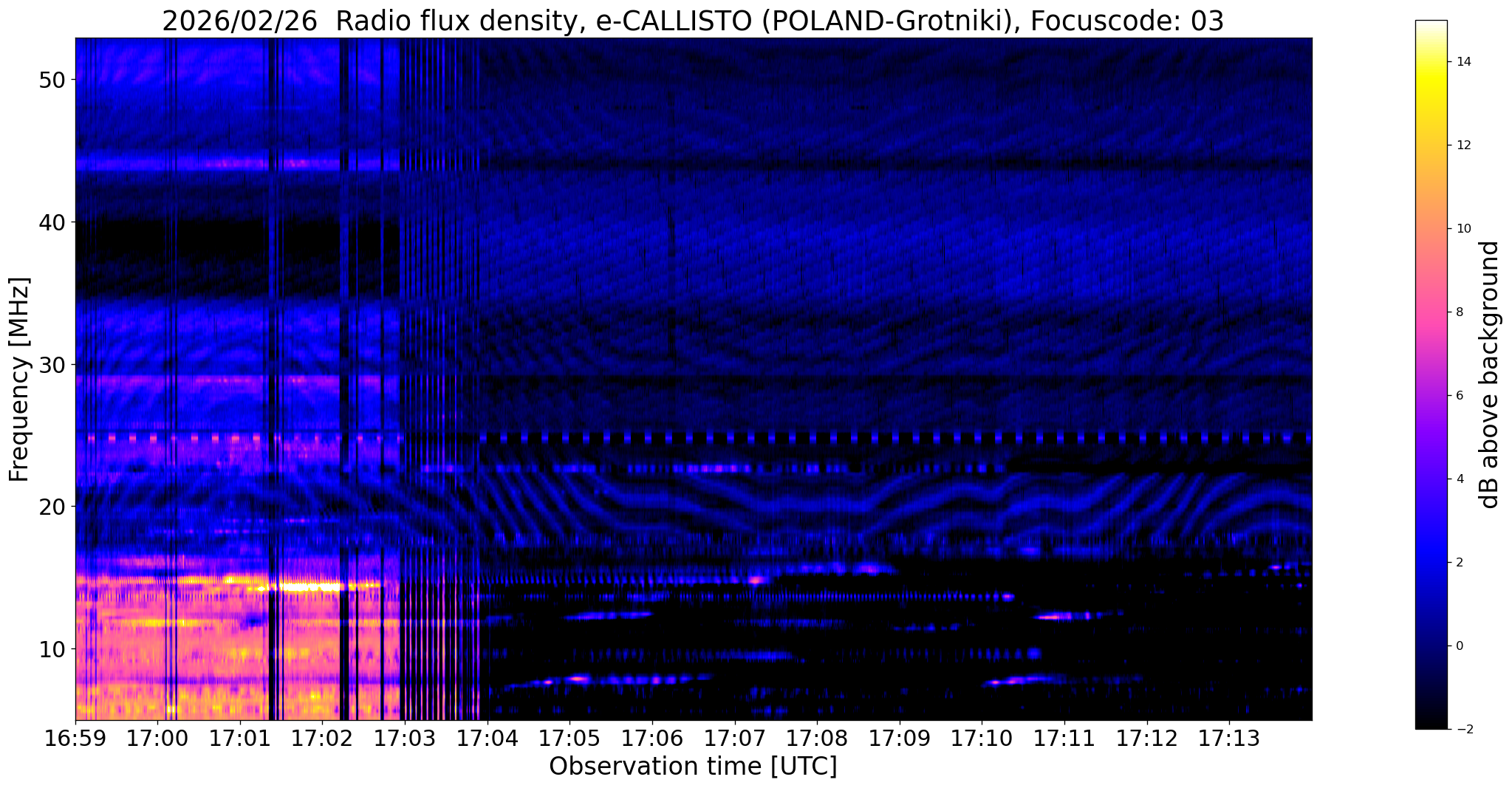
Task: Click the 17:07 time tick label
Action: coord(735,739)
